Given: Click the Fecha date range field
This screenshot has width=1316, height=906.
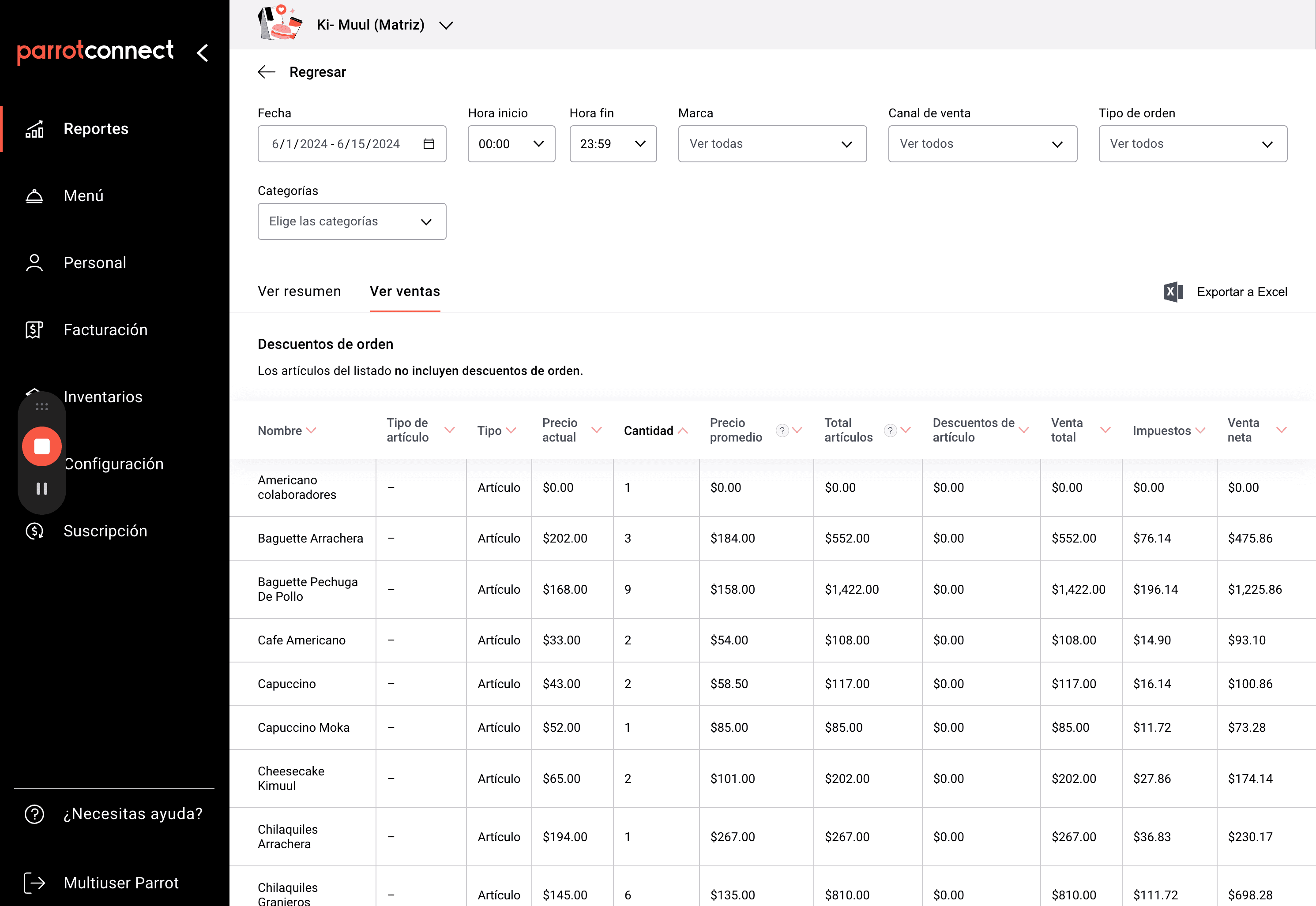Looking at the screenshot, I should 352,144.
